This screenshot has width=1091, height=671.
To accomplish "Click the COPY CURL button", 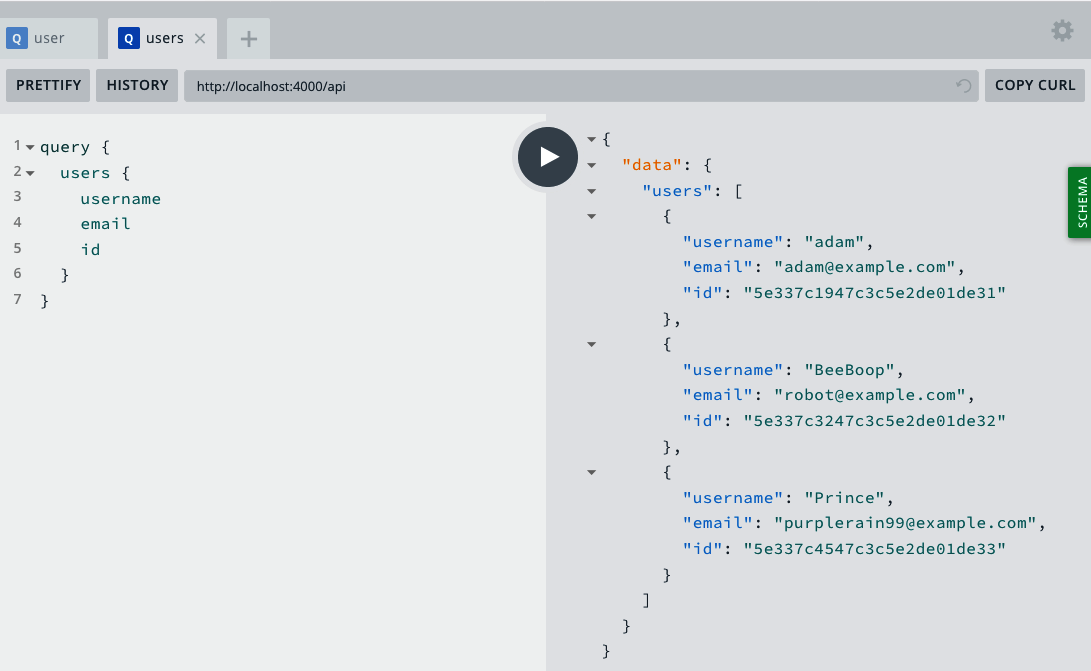I will 1035,85.
